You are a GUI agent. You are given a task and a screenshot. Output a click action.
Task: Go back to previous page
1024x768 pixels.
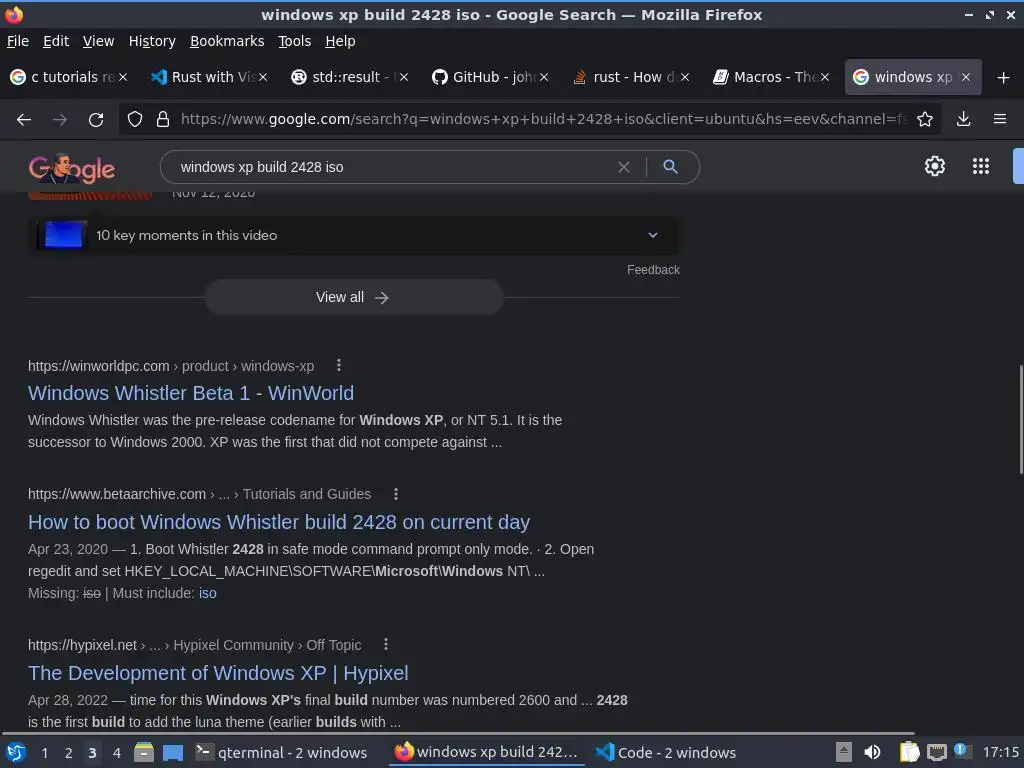24,120
